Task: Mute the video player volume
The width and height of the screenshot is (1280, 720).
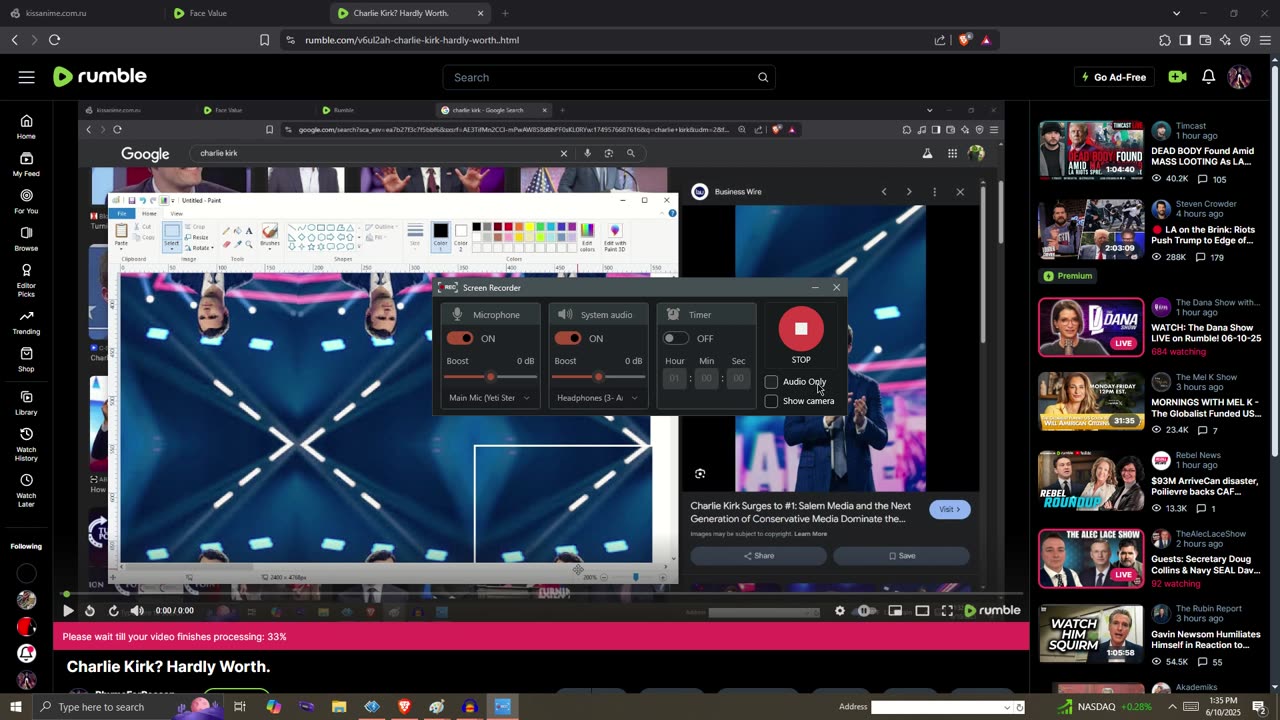Action: tap(137, 611)
